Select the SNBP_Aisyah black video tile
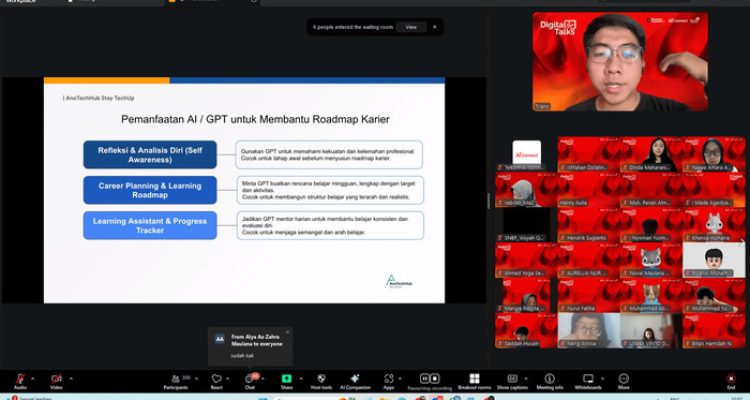The image size is (750, 400). pos(526,225)
